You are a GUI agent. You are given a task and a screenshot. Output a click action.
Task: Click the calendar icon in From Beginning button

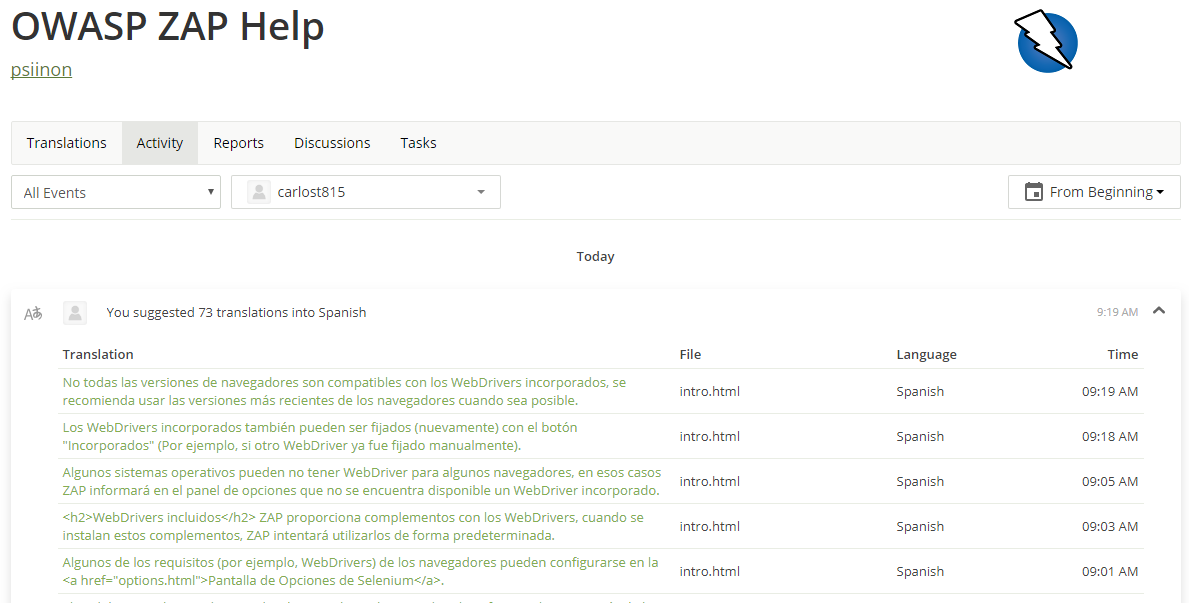click(x=1033, y=192)
